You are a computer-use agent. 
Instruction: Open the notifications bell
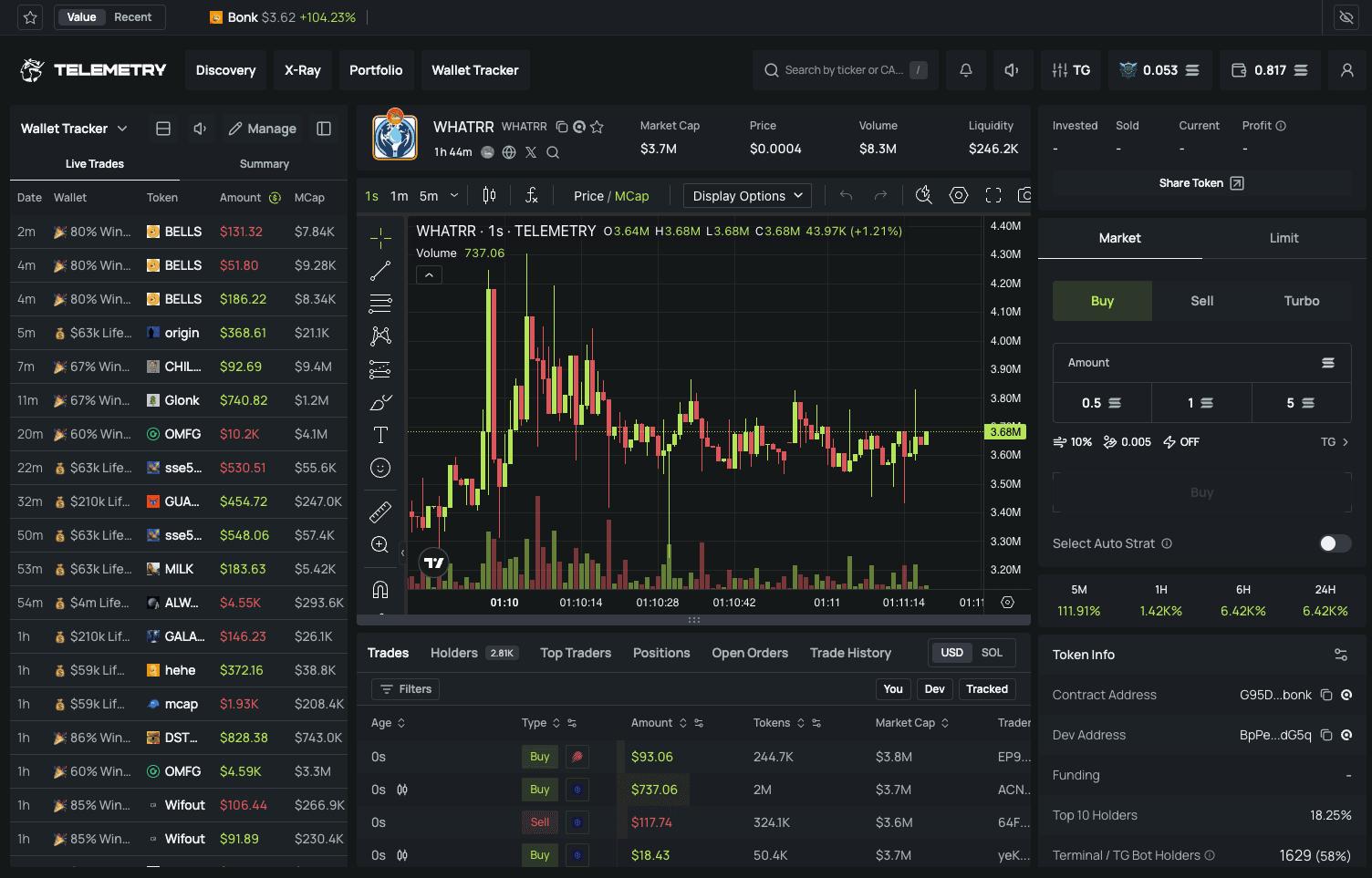pyautogui.click(x=966, y=70)
